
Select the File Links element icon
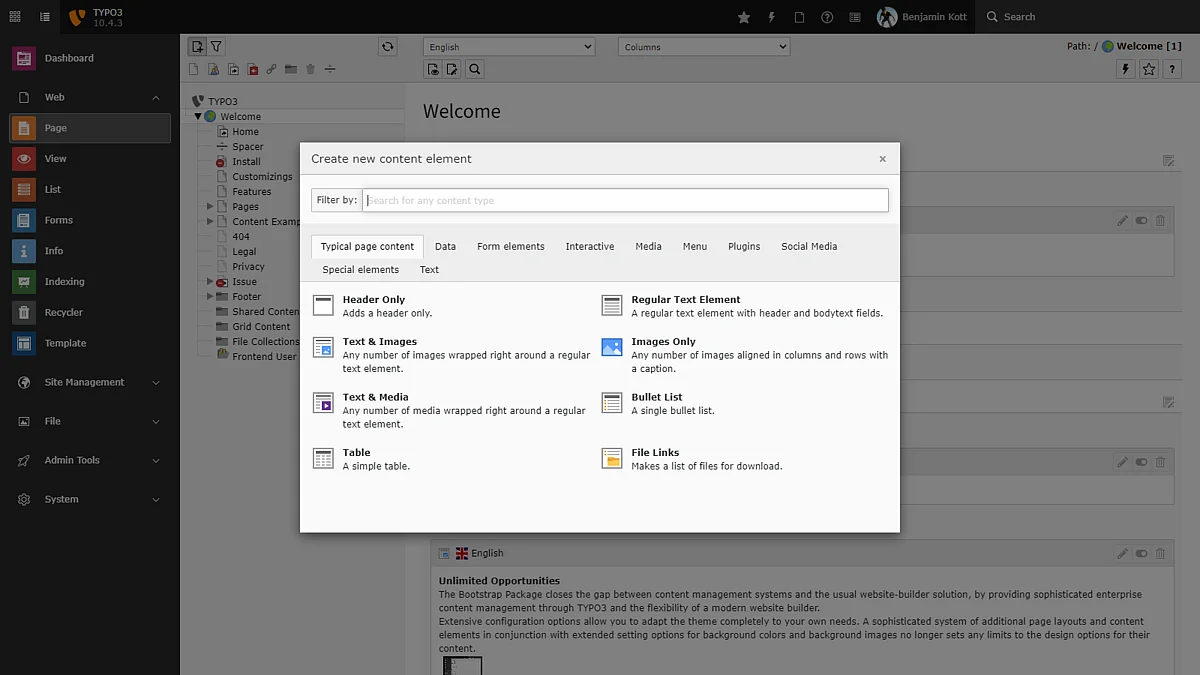tap(612, 459)
